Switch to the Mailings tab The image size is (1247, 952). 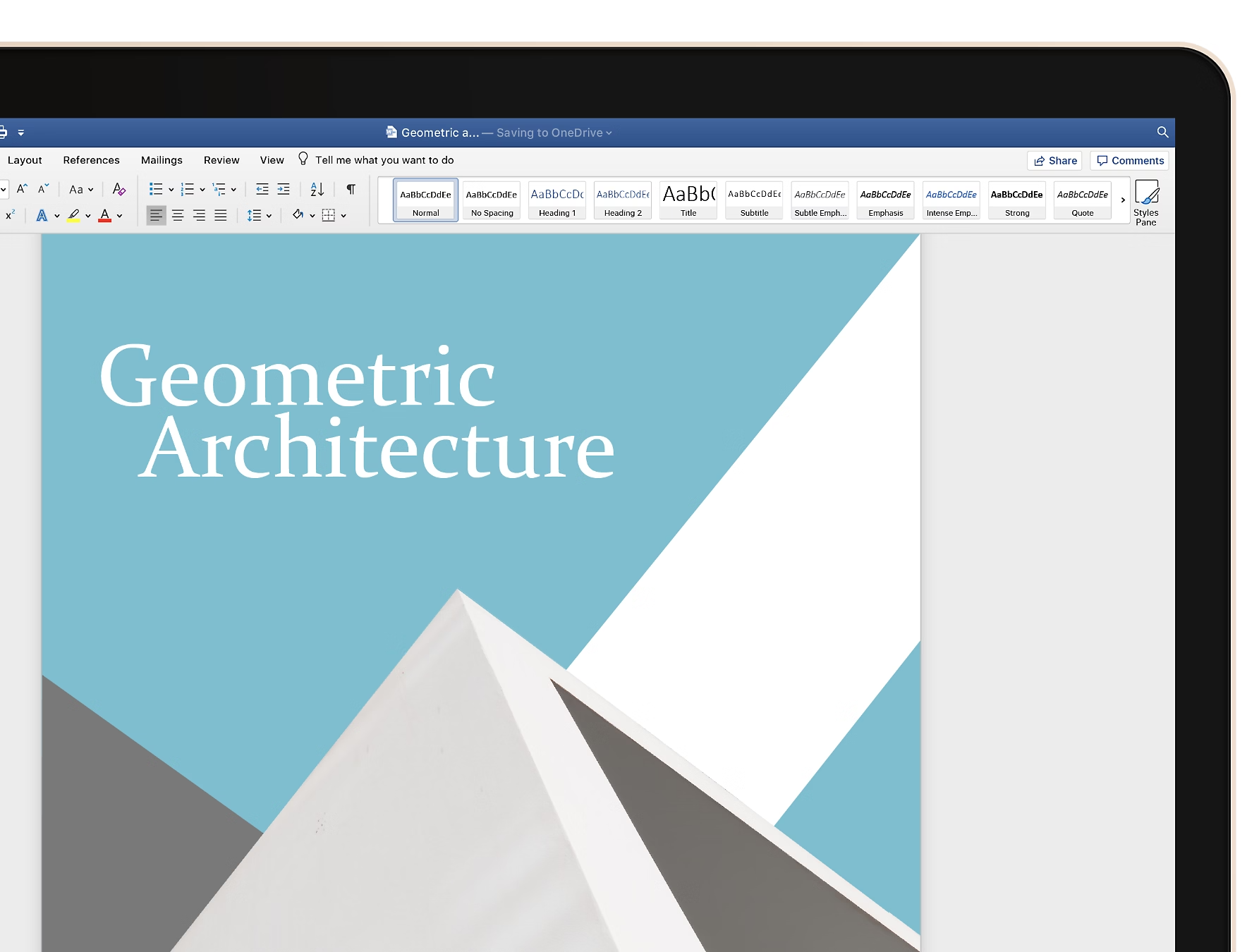(162, 160)
